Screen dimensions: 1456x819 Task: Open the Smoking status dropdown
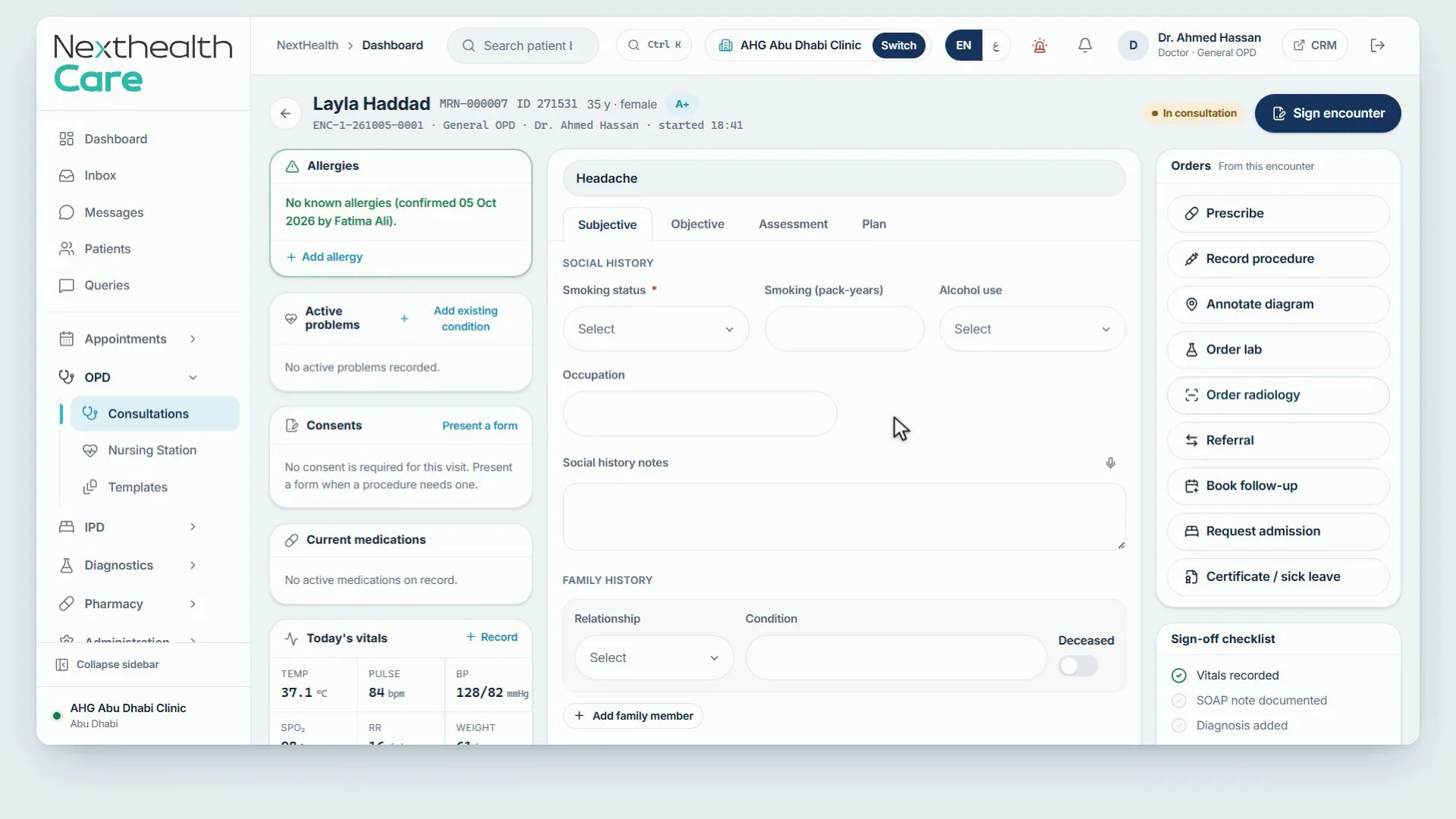point(656,329)
